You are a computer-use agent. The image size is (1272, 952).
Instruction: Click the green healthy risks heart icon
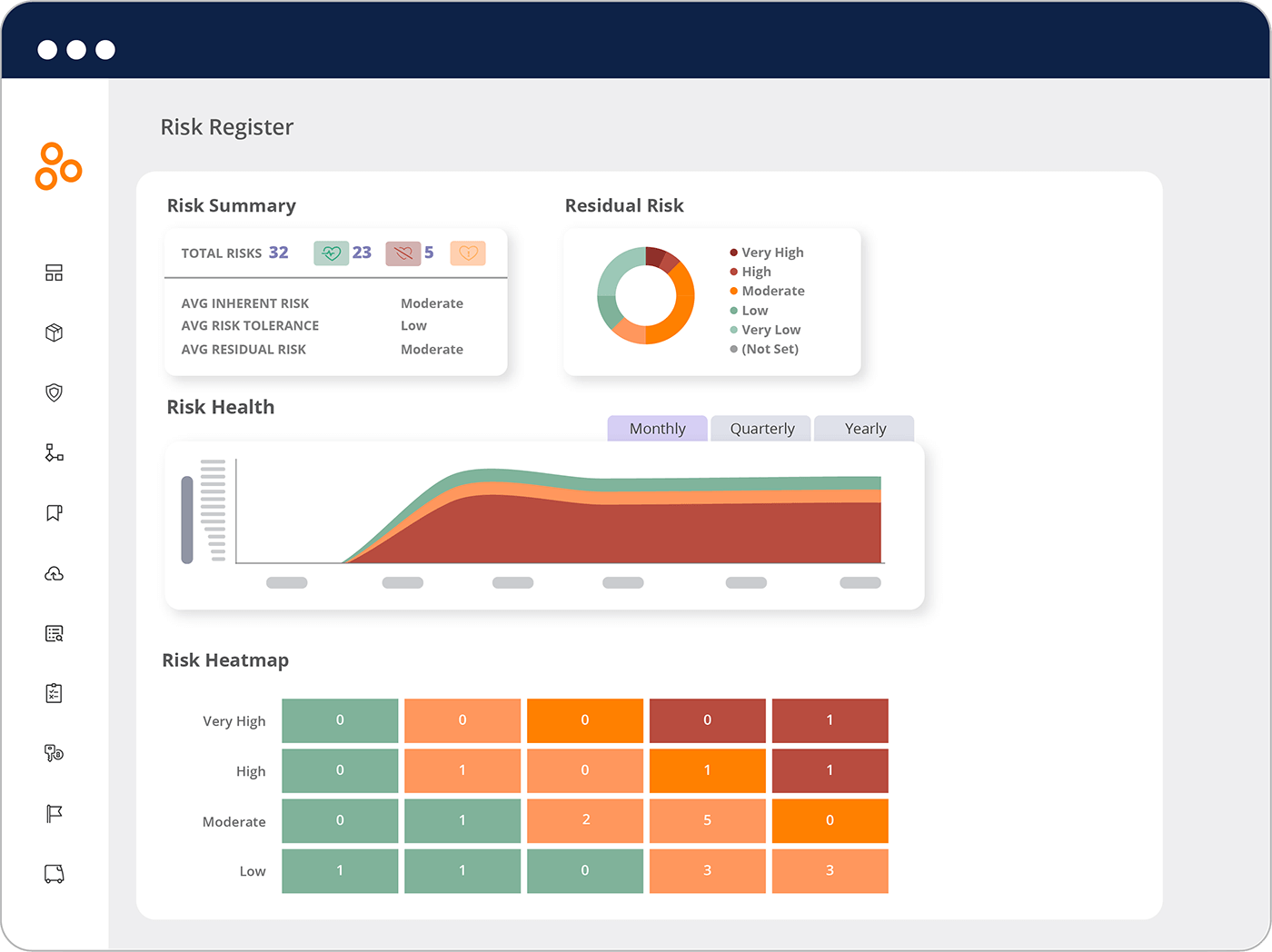click(x=332, y=253)
